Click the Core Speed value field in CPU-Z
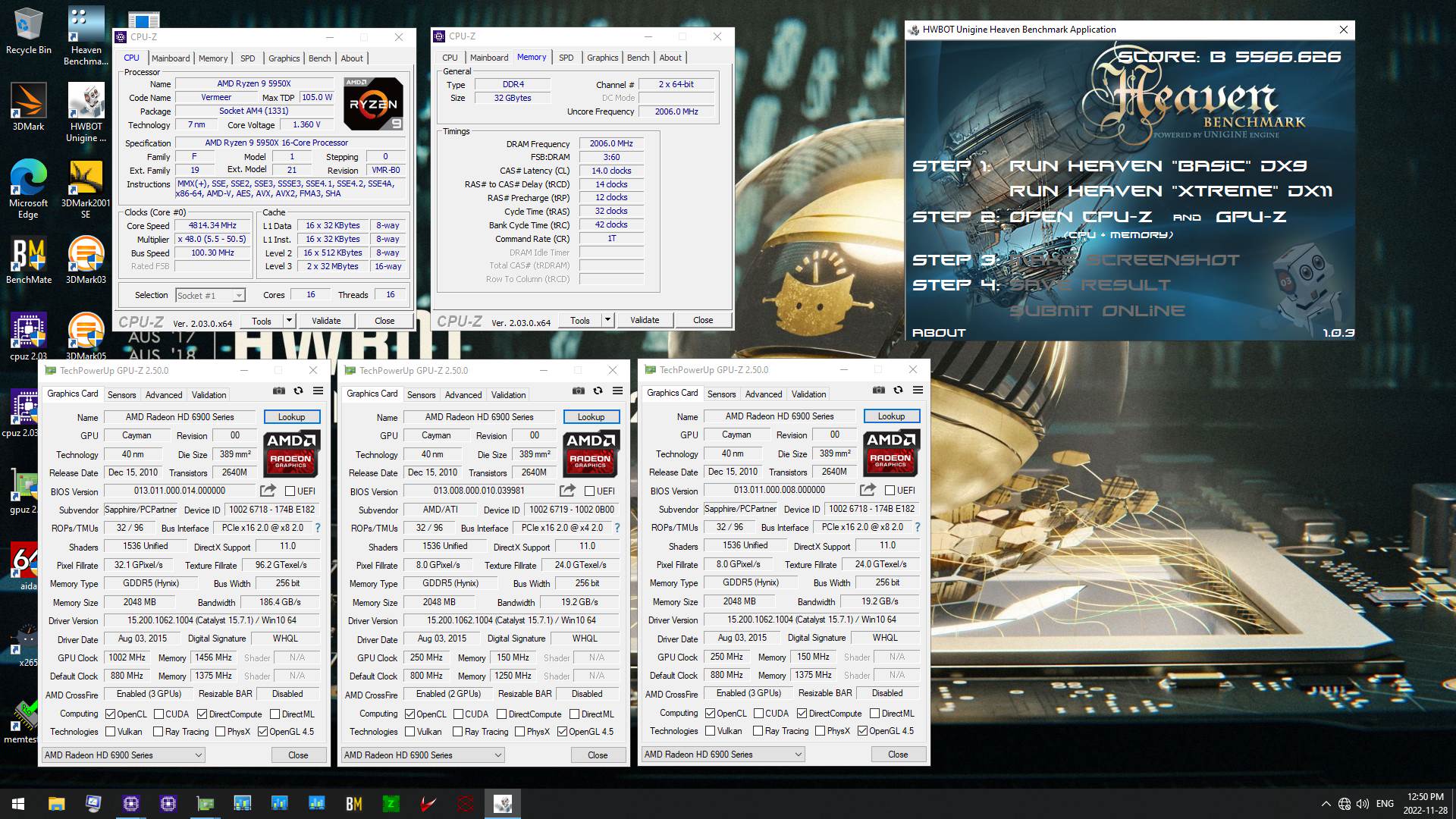This screenshot has width=1456, height=819. 213,226
